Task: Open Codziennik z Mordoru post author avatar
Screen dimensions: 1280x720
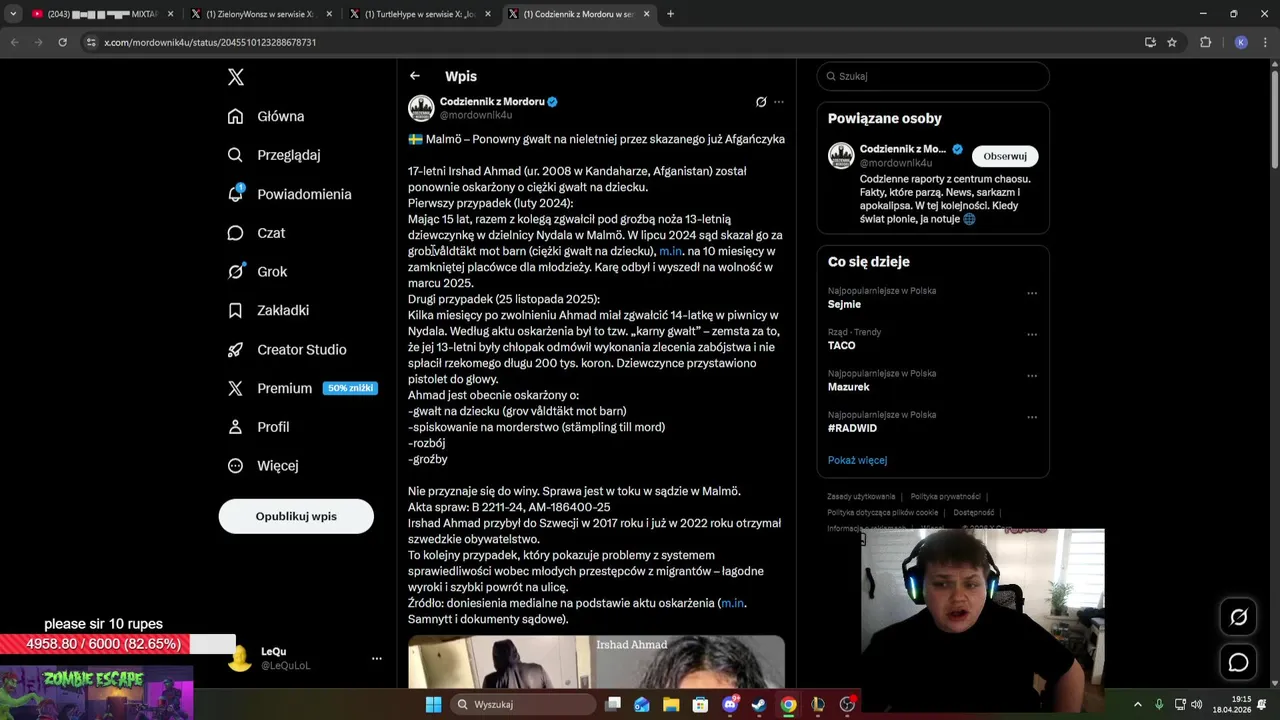Action: click(421, 108)
